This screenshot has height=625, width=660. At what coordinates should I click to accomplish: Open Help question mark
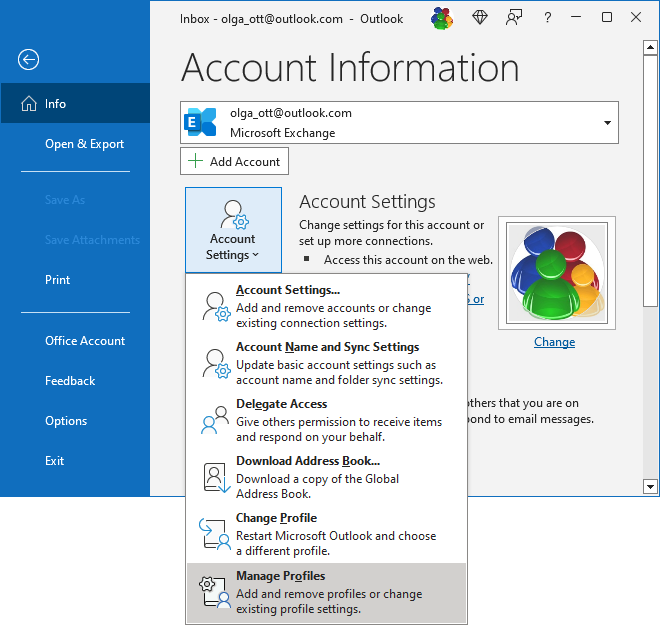coord(547,18)
